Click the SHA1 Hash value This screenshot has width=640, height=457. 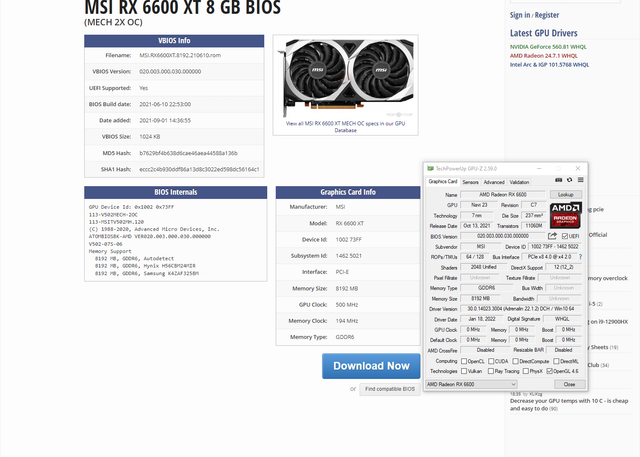199,169
